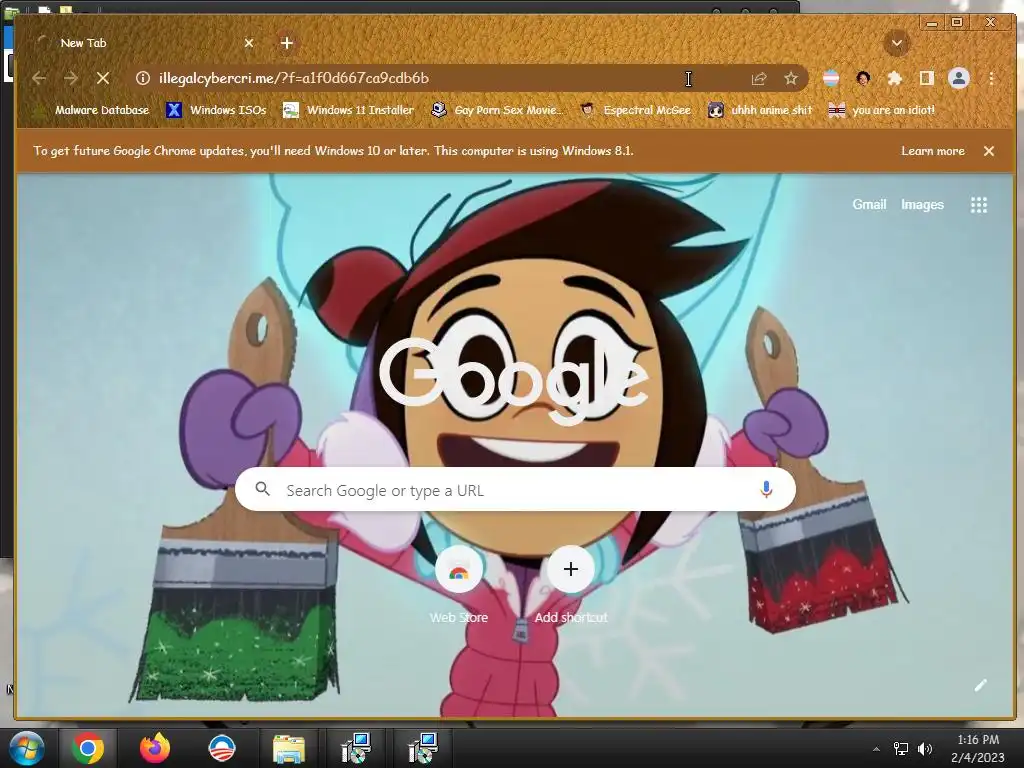The width and height of the screenshot is (1024, 768).
Task: Open Gmail link
Action: (869, 204)
